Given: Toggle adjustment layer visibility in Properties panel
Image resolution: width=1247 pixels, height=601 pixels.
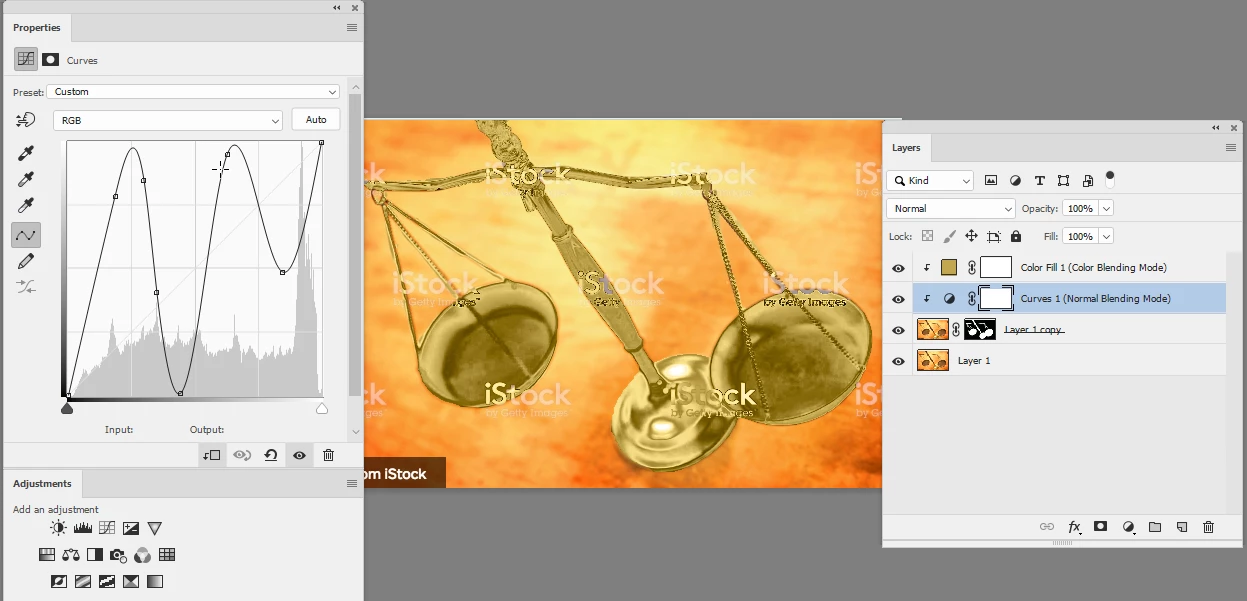Looking at the screenshot, I should (299, 455).
